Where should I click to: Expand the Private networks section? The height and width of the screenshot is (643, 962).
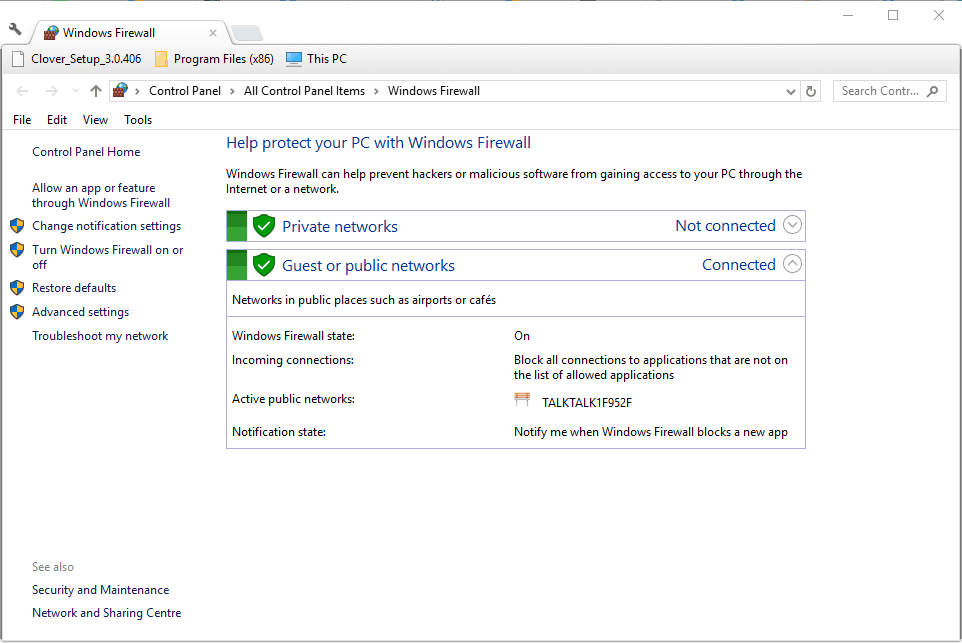(792, 225)
